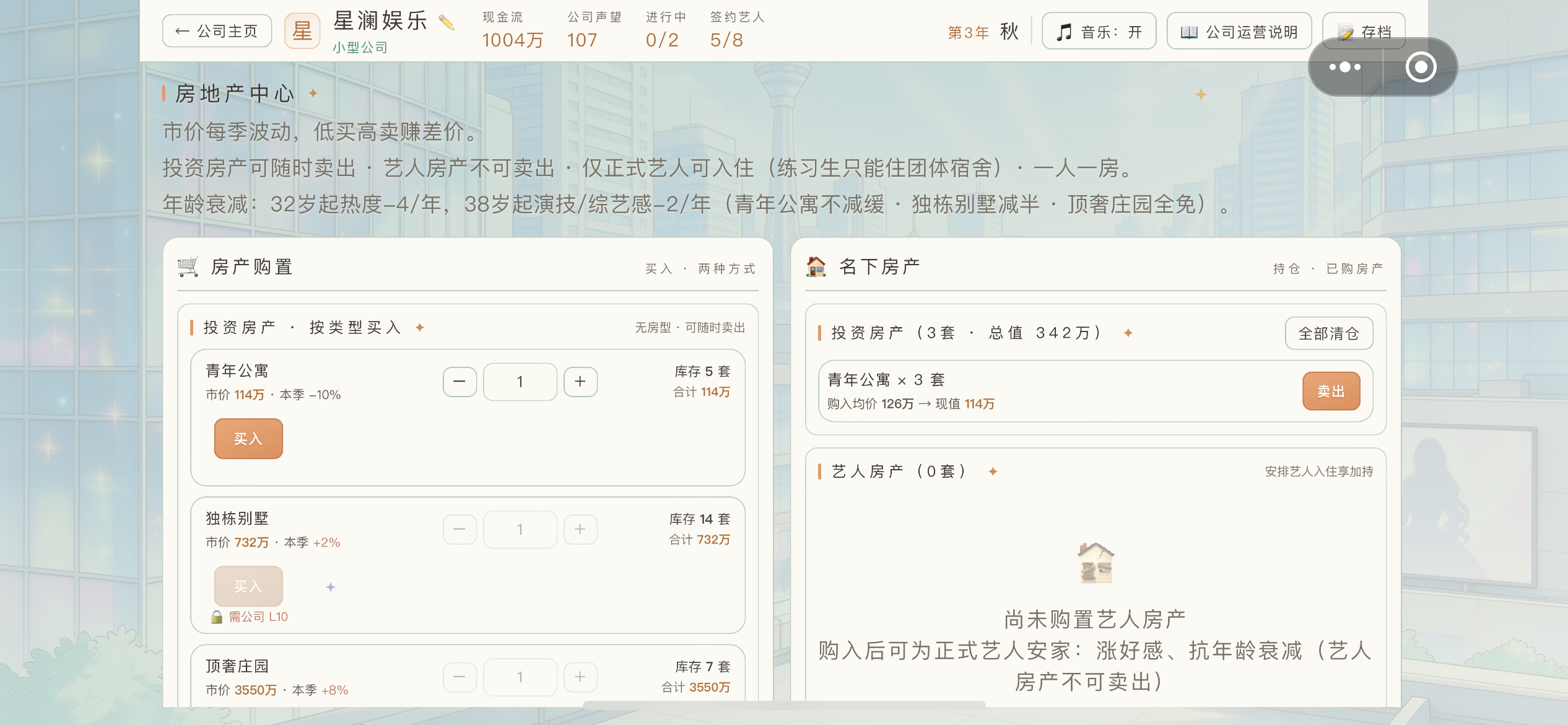Click the 顶奢庄园 quantity field
This screenshot has height=725, width=1568.
(x=520, y=677)
